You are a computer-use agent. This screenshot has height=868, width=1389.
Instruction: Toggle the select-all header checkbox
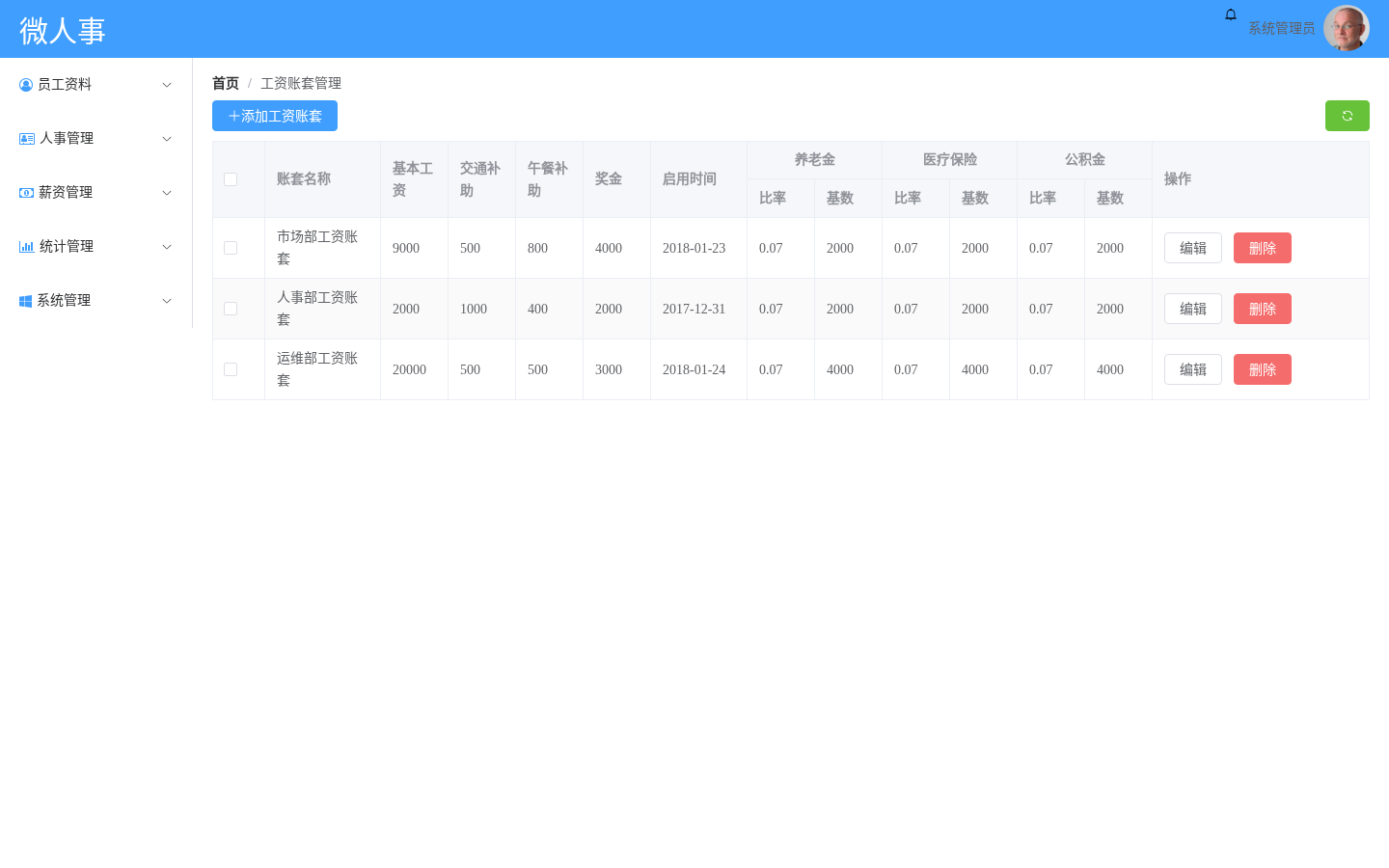pyautogui.click(x=231, y=179)
